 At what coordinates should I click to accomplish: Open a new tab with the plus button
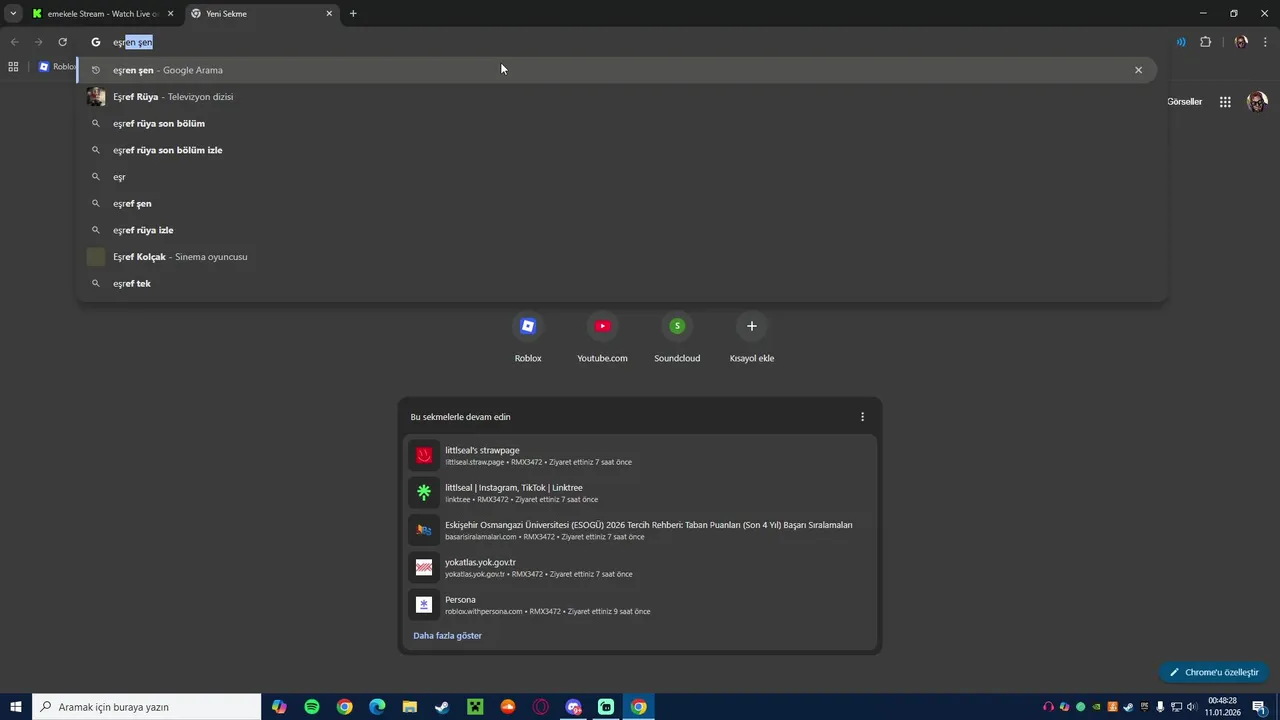click(x=353, y=14)
